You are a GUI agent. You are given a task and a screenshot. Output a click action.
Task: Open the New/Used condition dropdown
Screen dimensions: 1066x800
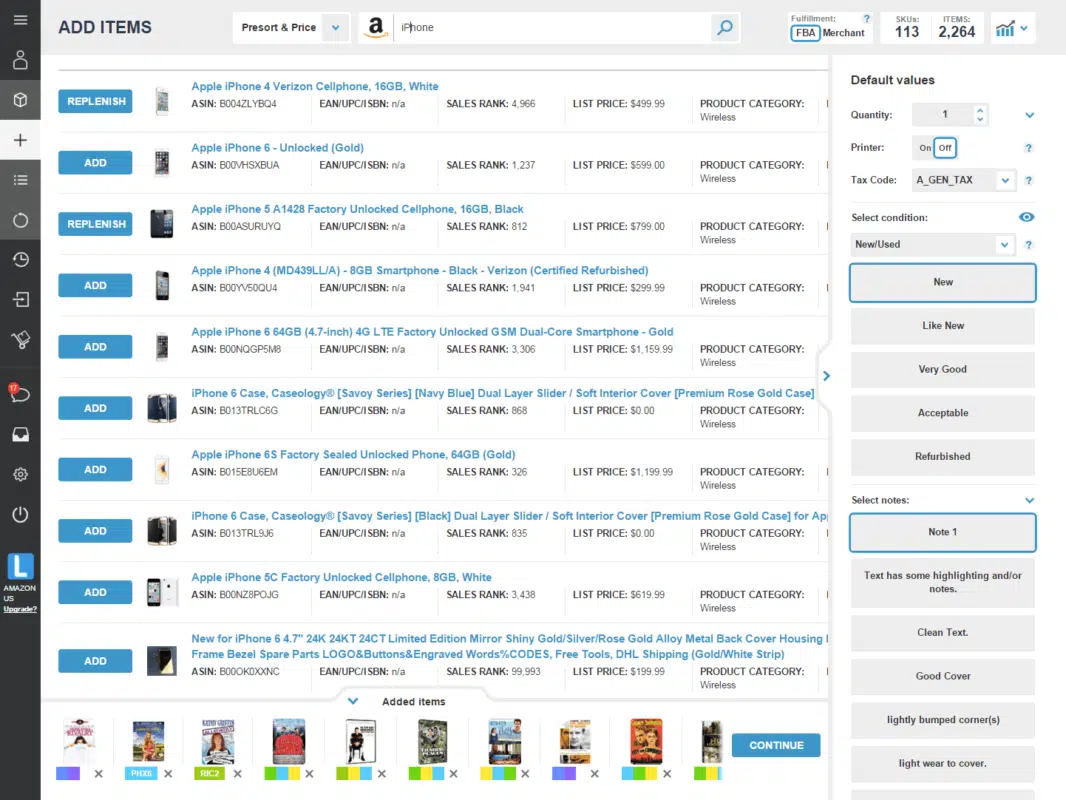tap(1004, 245)
